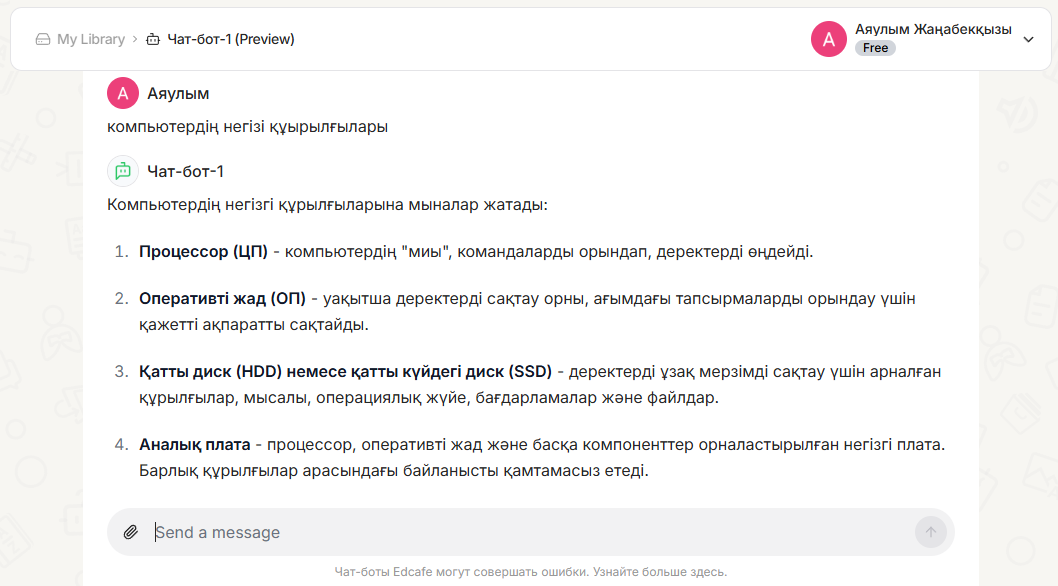Click the attach file paperclip icon

[x=131, y=532]
